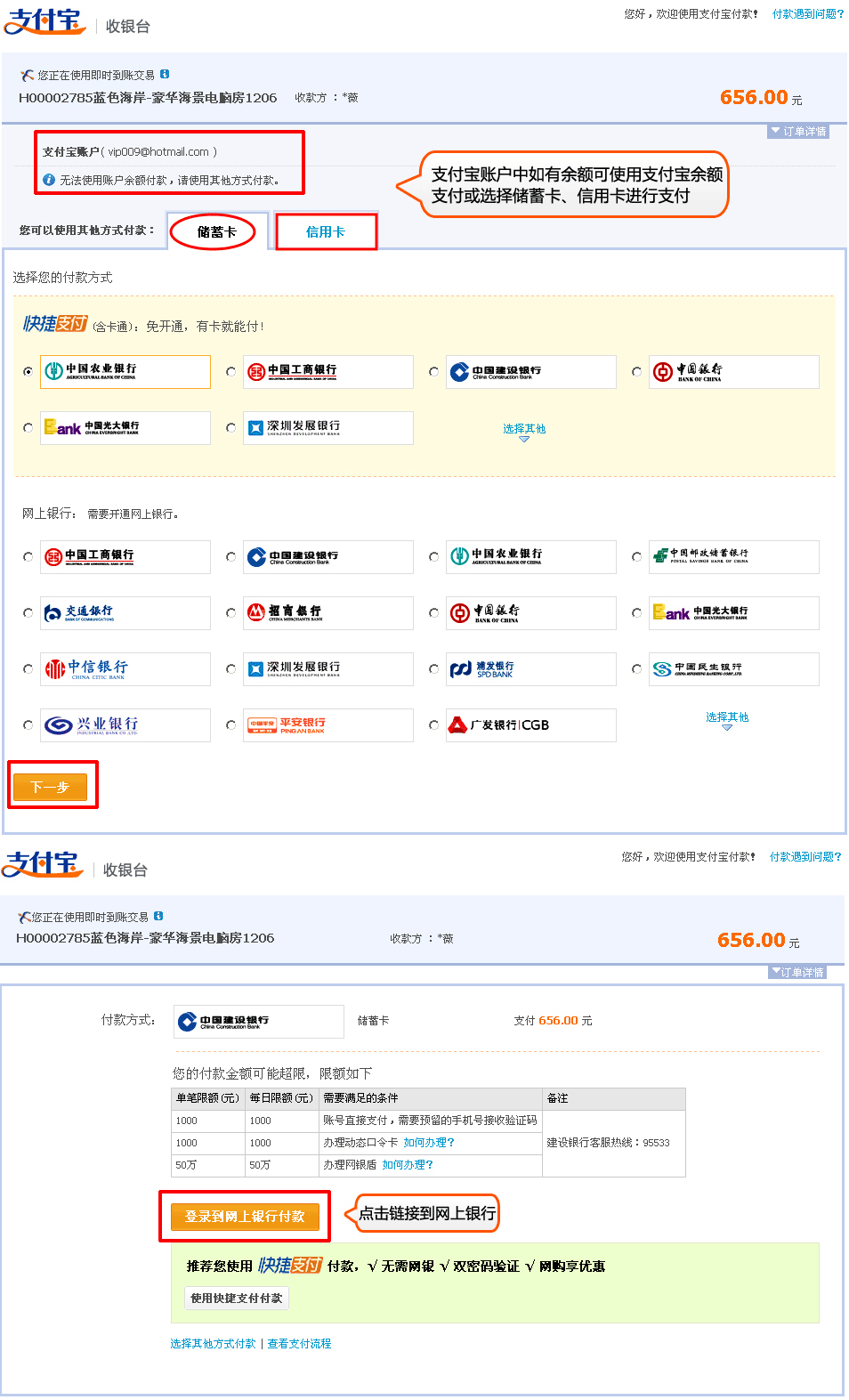Click the 使用快捷支付付款 button
This screenshot has height=1400, width=849.
pos(237,1298)
